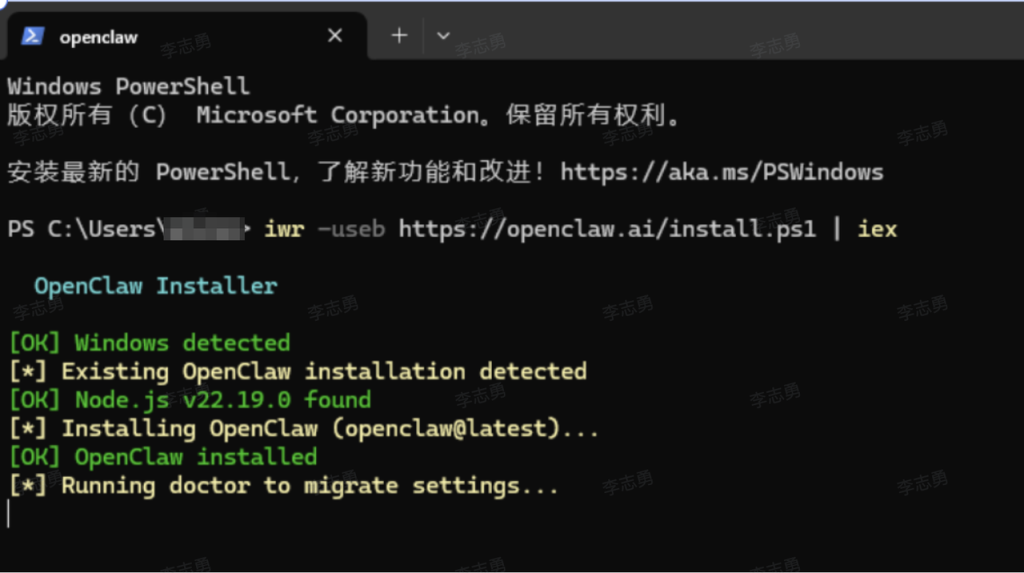Screen dimensions: 1024x573
Task: Click the yellow iwr command text
Action: [284, 229]
